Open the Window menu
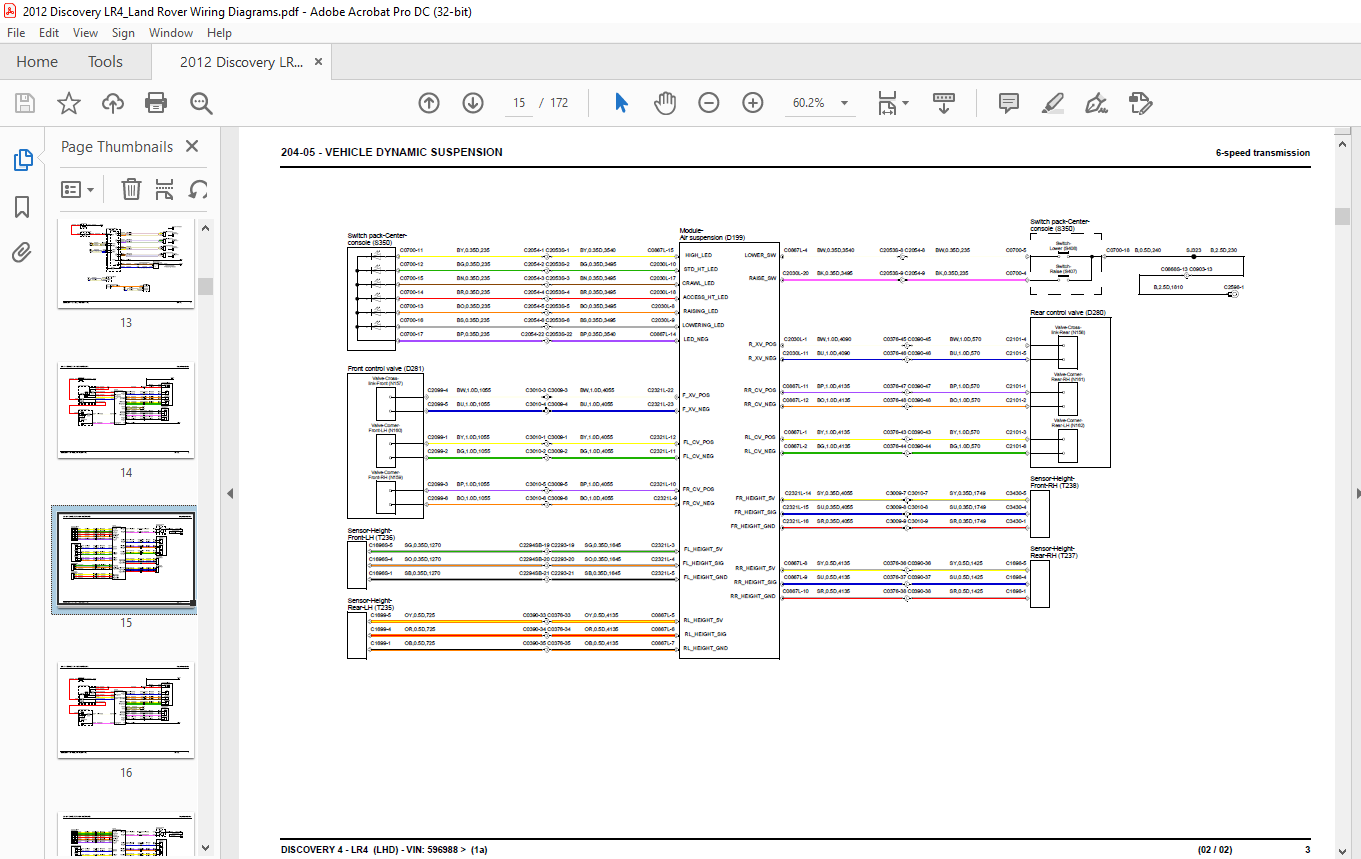This screenshot has width=1361, height=859. coord(171,33)
